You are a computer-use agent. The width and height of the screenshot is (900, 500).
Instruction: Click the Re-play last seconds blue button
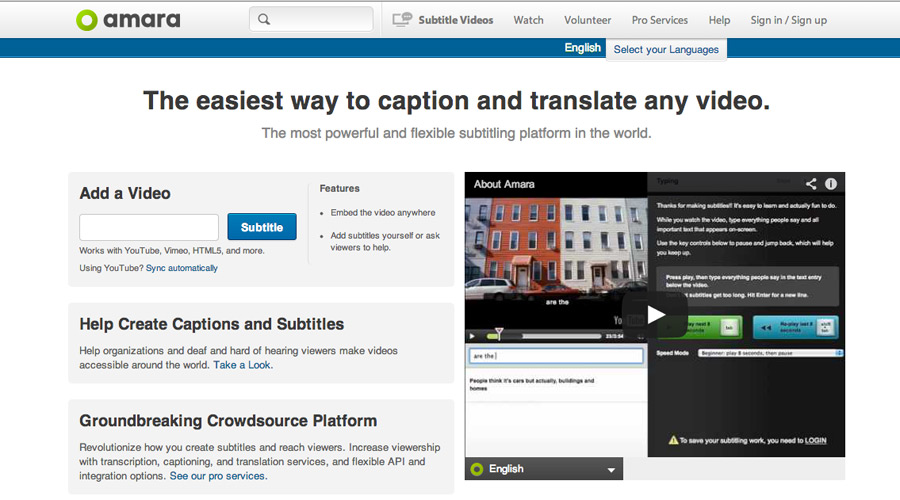pyautogui.click(x=796, y=327)
